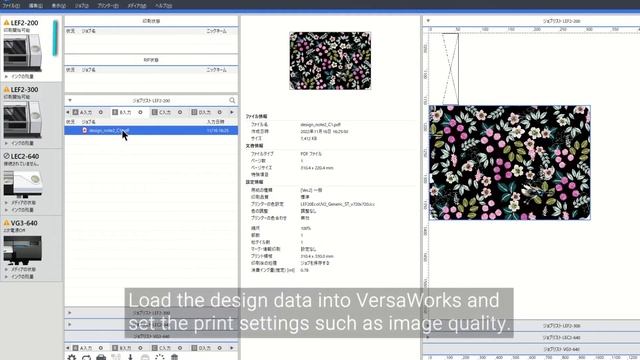Switch to the C入力 queue tab
640x360 pixels.
[162, 112]
